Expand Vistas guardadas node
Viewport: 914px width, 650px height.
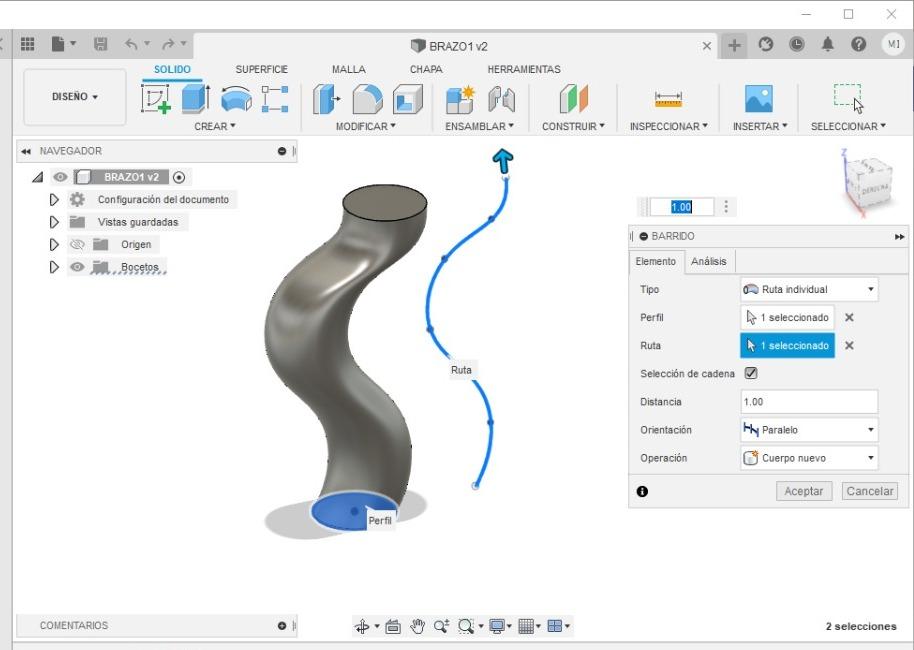pyautogui.click(x=54, y=222)
